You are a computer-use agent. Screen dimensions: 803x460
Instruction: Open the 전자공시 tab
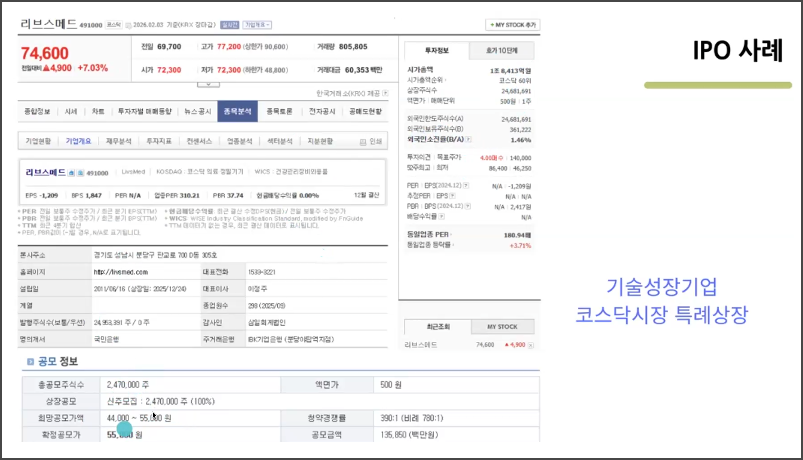pos(322,111)
